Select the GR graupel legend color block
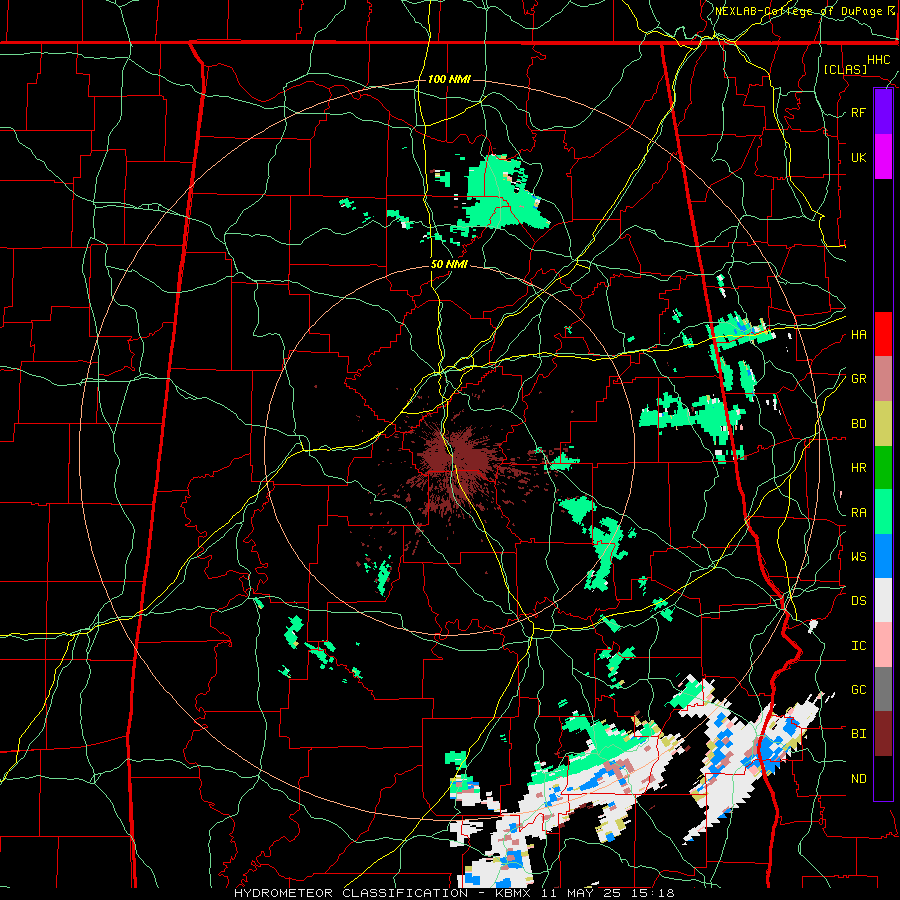 click(883, 379)
